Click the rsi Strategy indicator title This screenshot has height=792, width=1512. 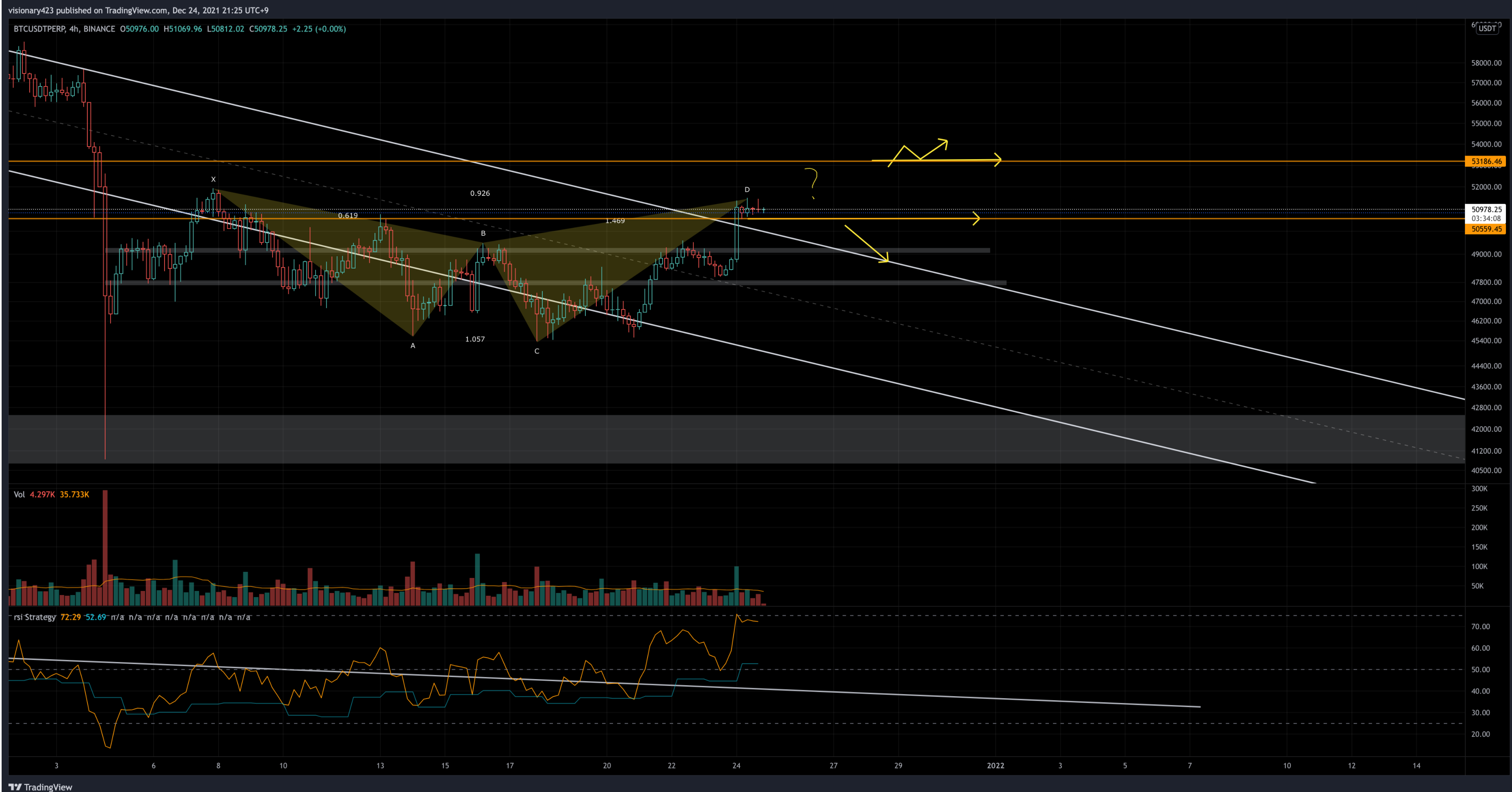click(x=35, y=617)
